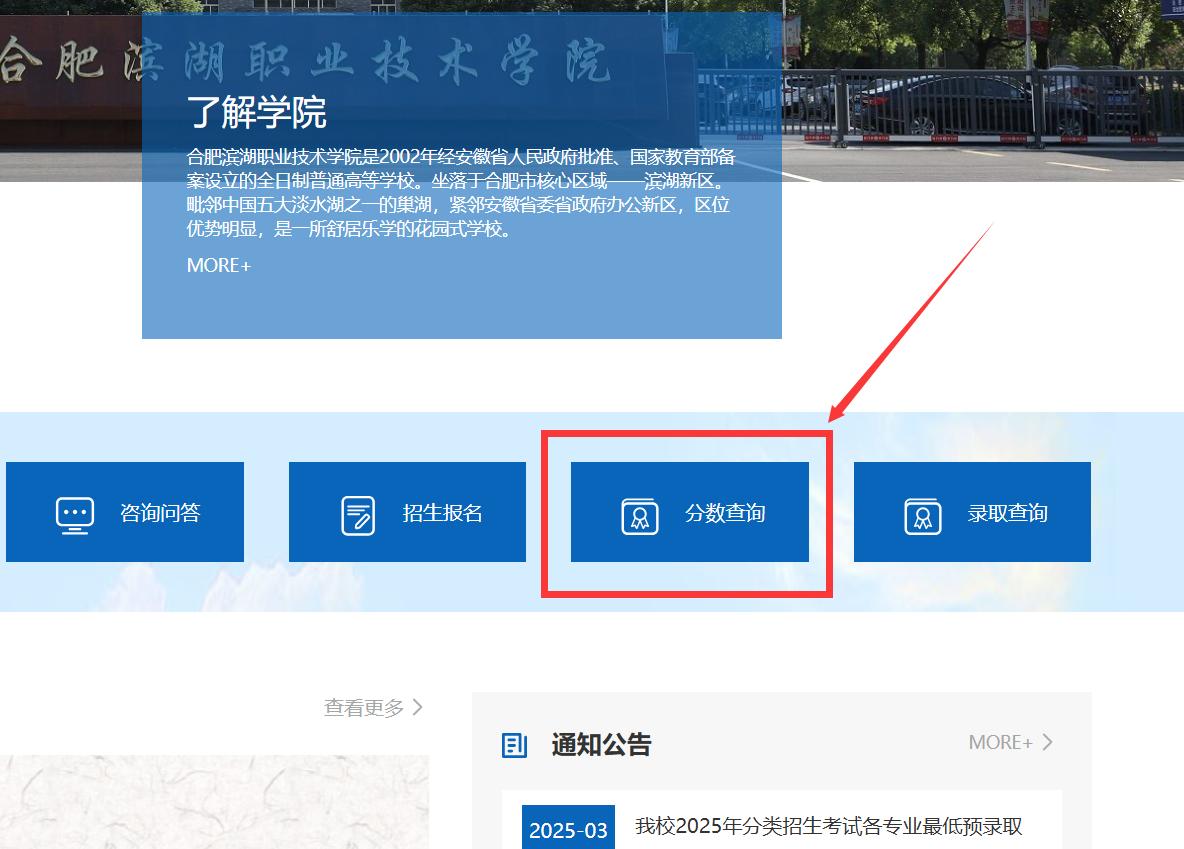Click the 录取查询 certificate ribbon icon
This screenshot has height=849, width=1184.
click(923, 517)
